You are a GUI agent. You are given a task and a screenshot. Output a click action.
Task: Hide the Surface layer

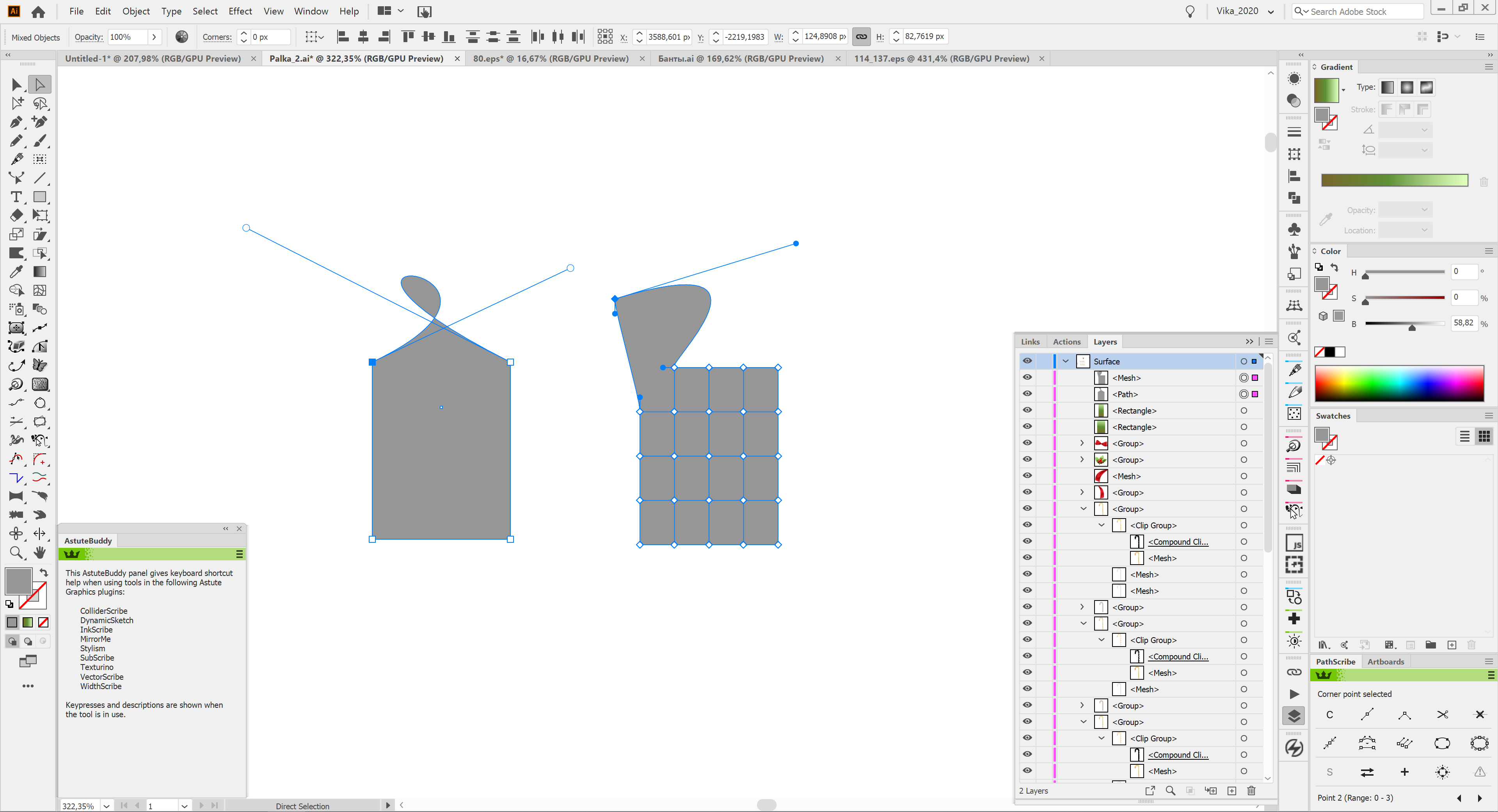[1027, 361]
